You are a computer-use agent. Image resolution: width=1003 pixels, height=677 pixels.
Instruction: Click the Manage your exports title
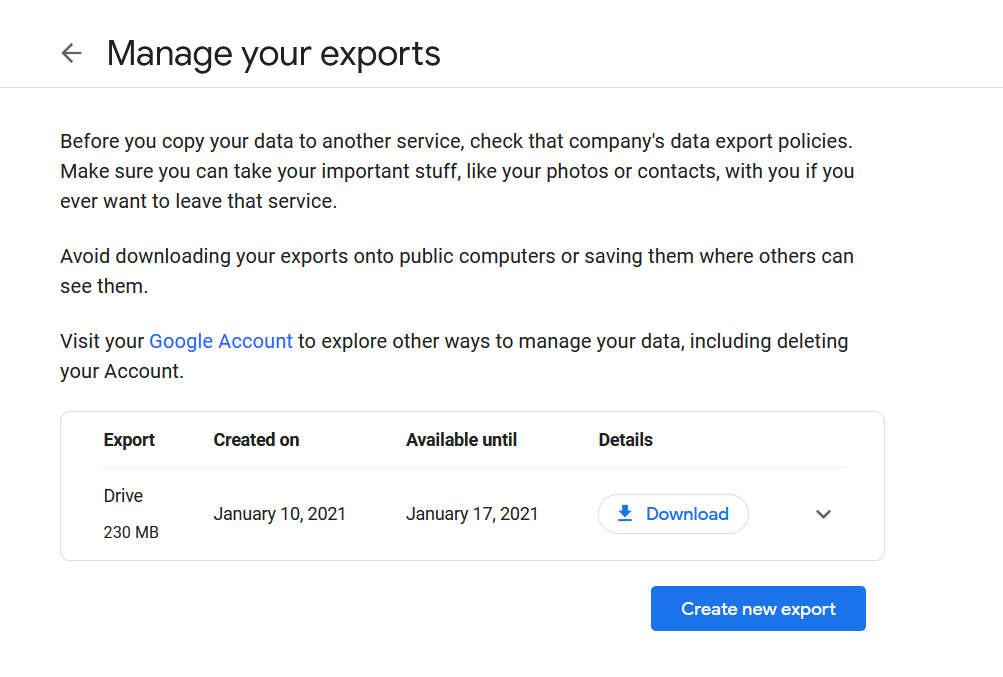click(x=273, y=53)
